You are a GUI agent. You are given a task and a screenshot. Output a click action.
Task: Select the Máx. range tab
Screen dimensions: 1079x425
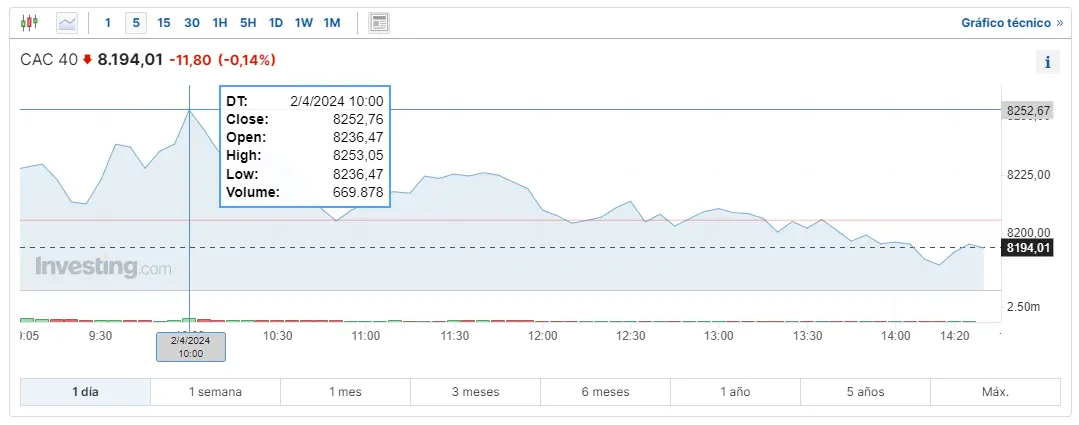pos(995,392)
